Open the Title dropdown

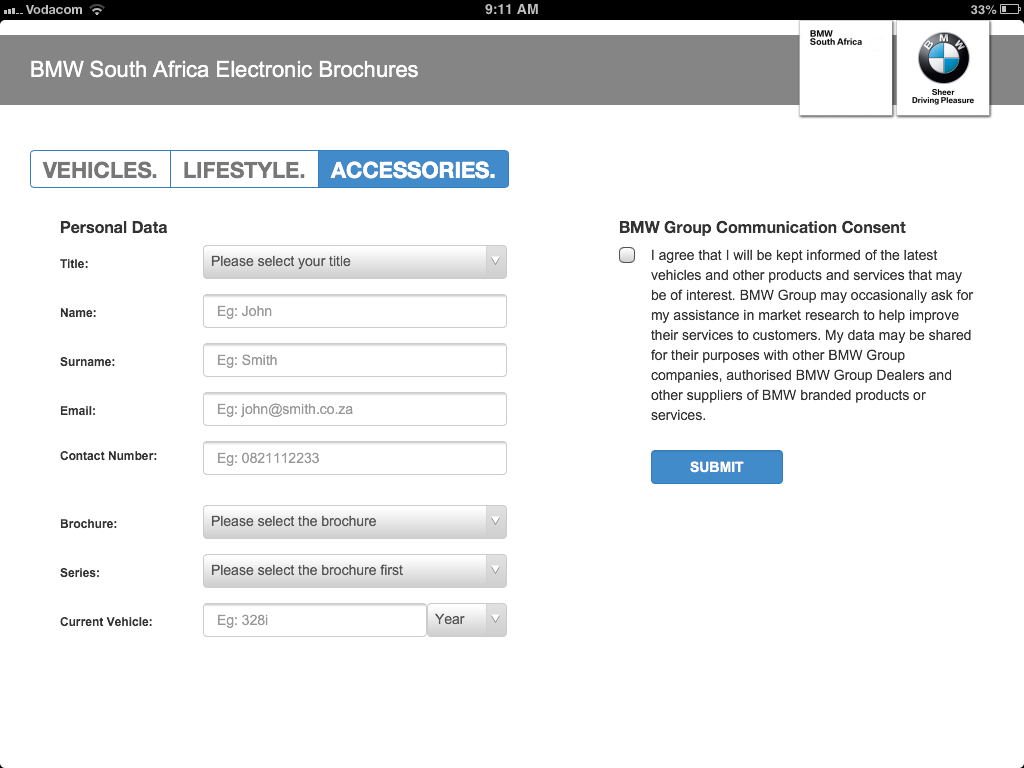tap(354, 262)
